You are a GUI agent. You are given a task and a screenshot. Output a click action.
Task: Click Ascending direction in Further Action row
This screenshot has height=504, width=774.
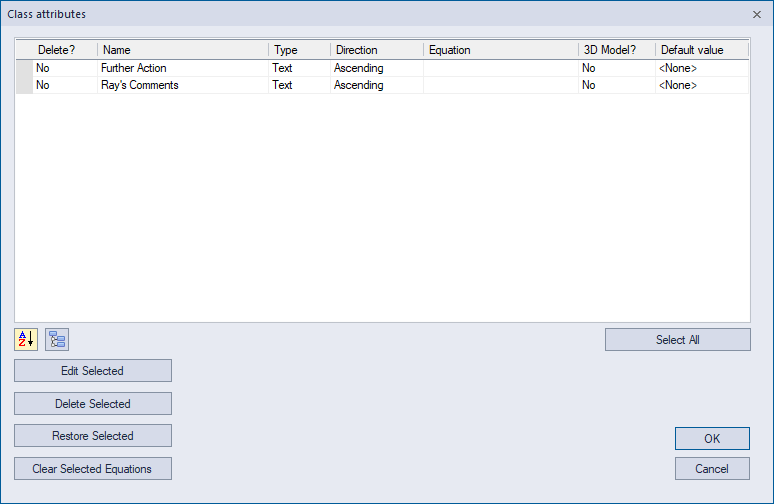pyautogui.click(x=377, y=68)
